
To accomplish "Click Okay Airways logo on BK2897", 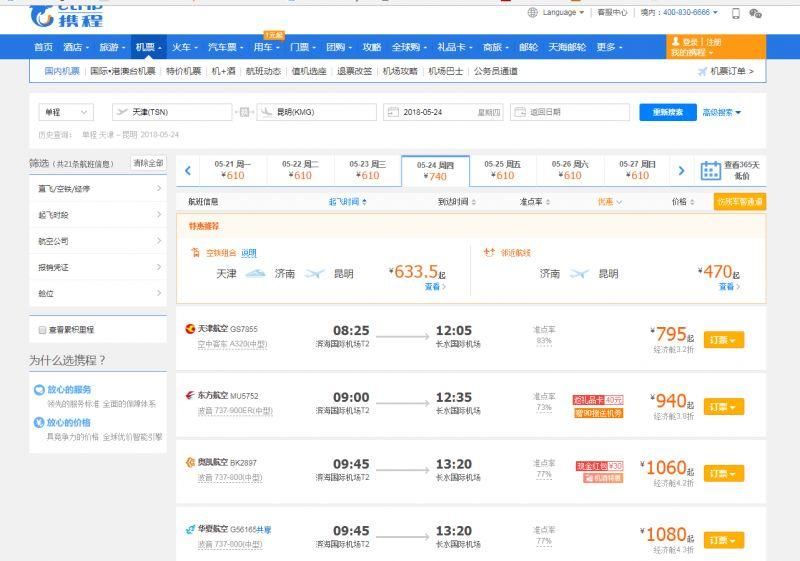I will (x=190, y=462).
